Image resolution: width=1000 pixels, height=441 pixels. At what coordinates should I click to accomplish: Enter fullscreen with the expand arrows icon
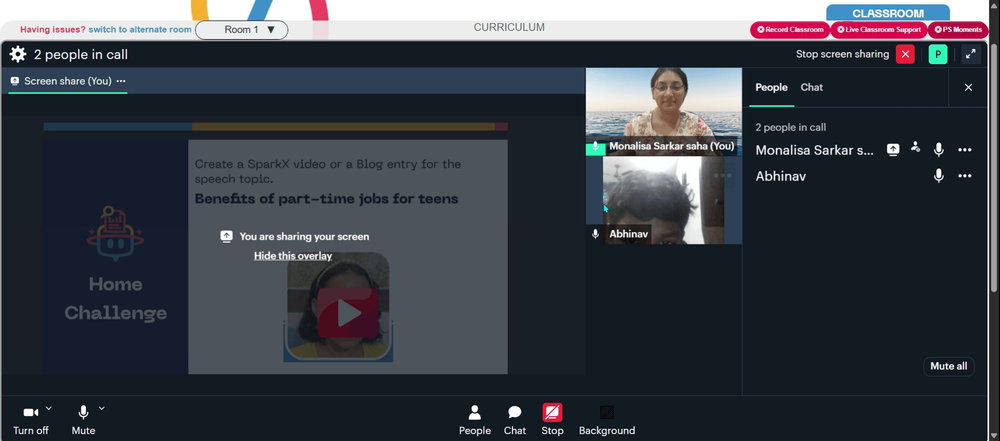(x=971, y=54)
